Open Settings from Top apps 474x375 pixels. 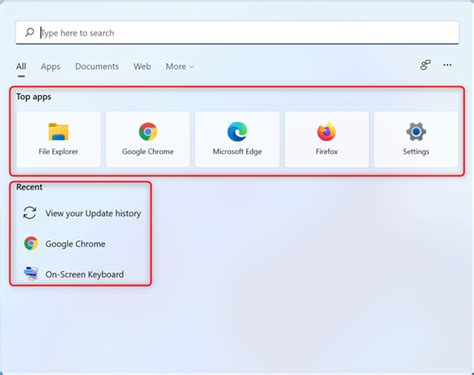tap(416, 139)
